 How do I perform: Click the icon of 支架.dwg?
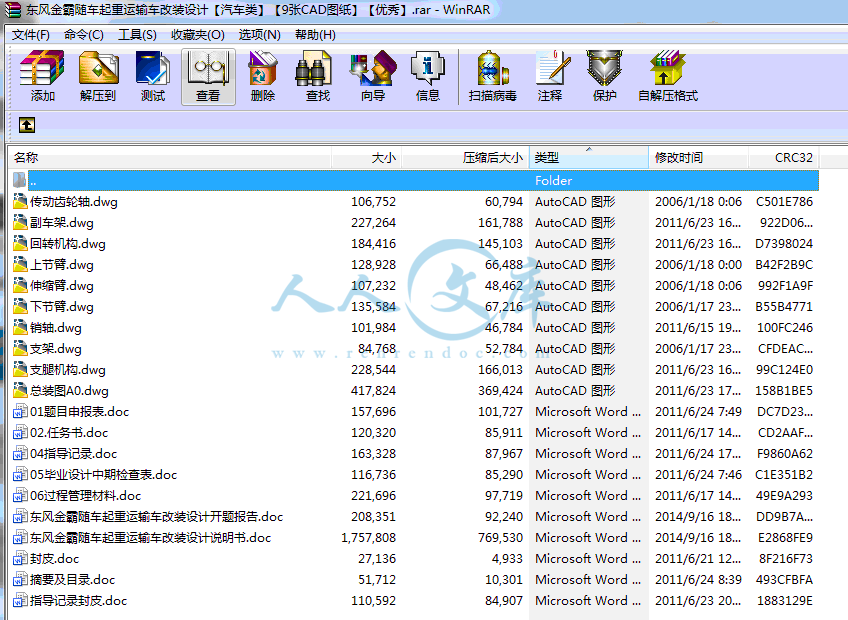pyautogui.click(x=20, y=348)
